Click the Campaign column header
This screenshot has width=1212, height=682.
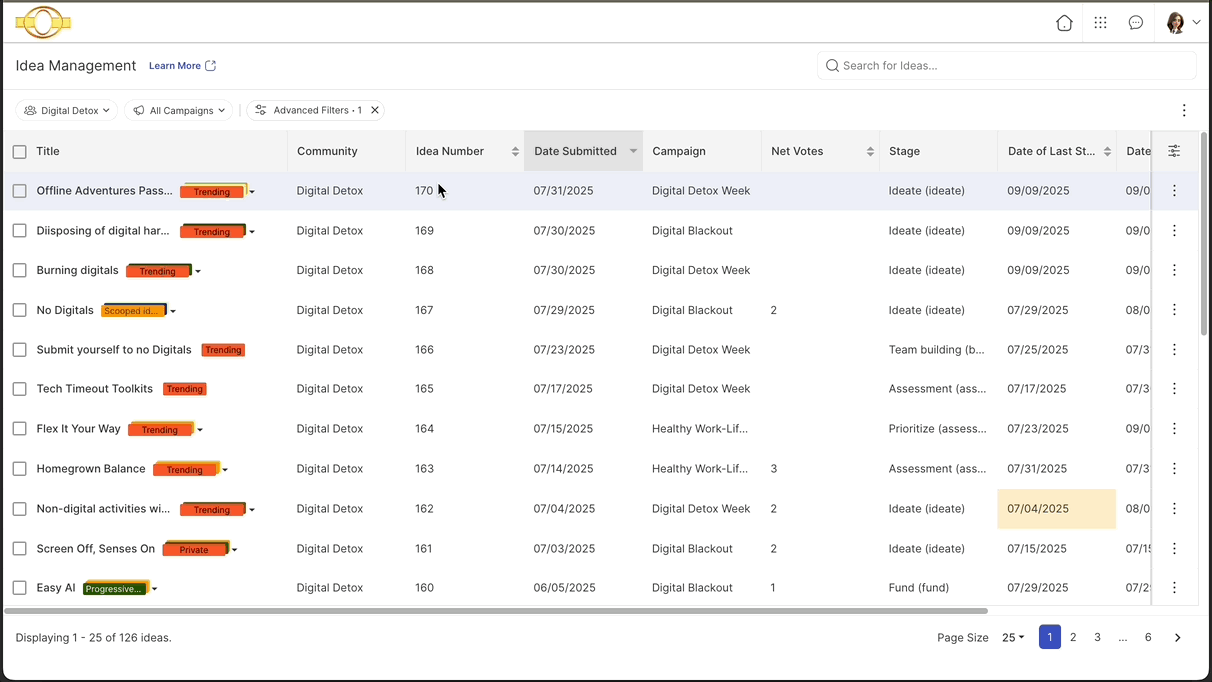pyautogui.click(x=679, y=152)
